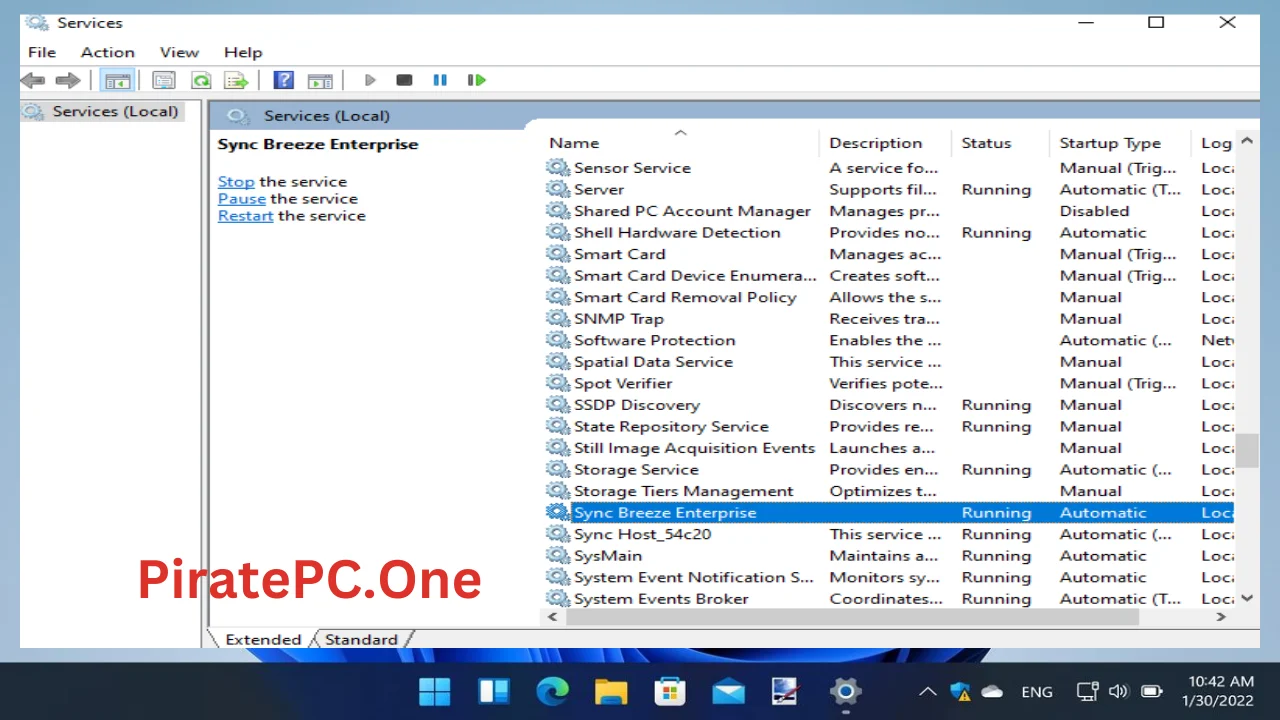Image resolution: width=1280 pixels, height=720 pixels.
Task: Toggle Show/Hide Action Pane icon
Action: click(x=320, y=80)
